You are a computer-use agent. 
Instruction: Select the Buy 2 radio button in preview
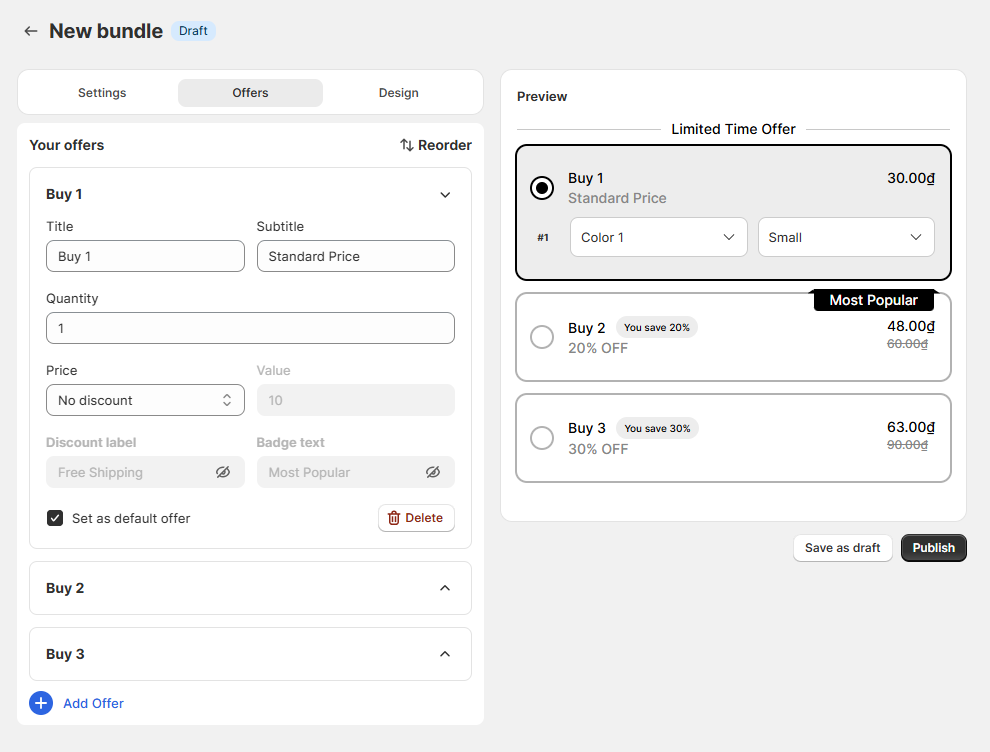click(x=542, y=337)
